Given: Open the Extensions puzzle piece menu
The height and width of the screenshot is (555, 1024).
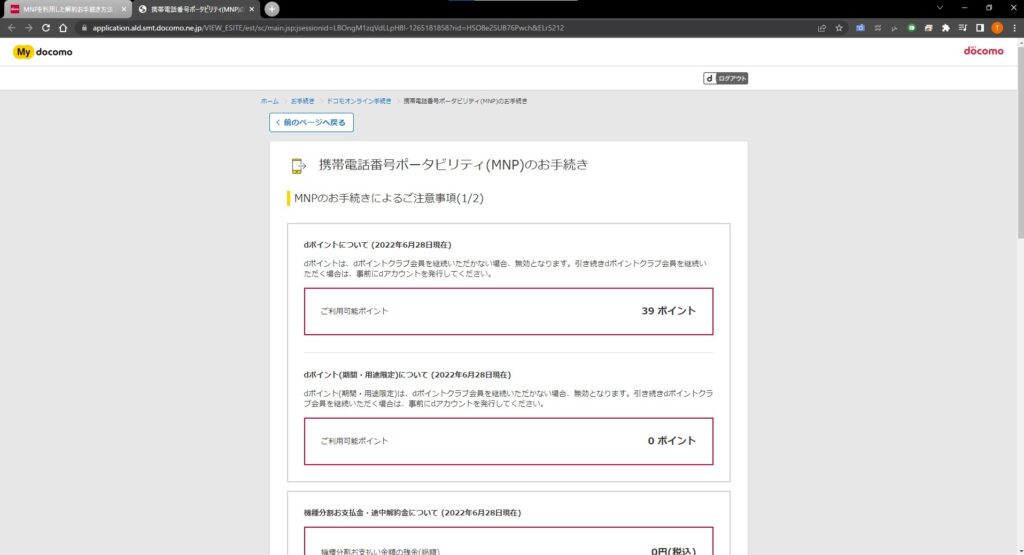Looking at the screenshot, I should pos(946,28).
